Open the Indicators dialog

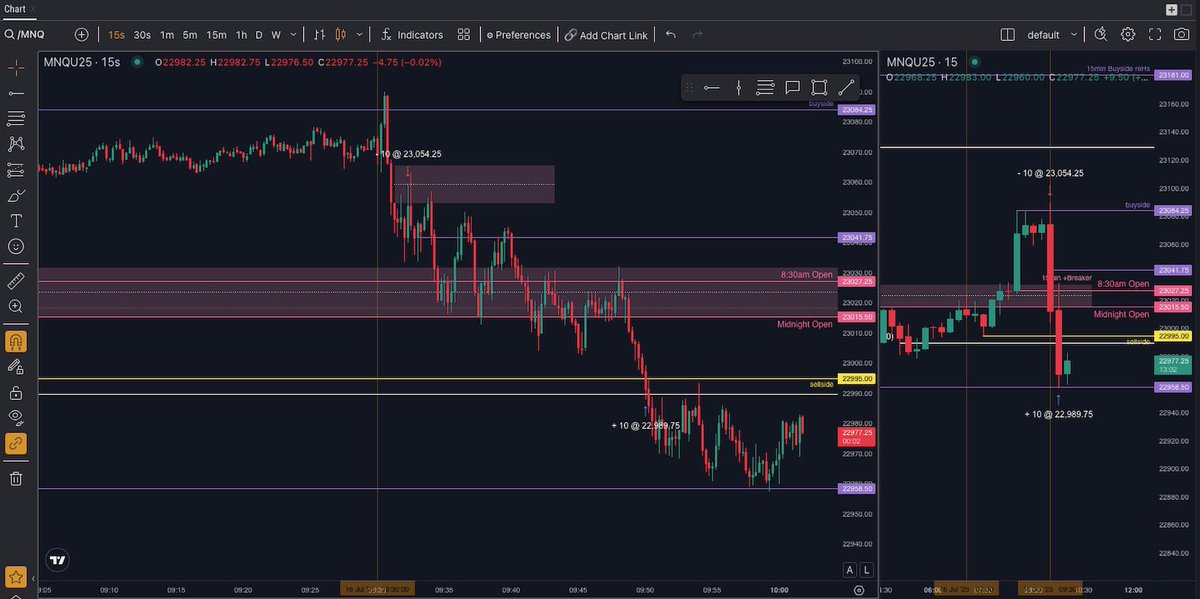tap(412, 34)
